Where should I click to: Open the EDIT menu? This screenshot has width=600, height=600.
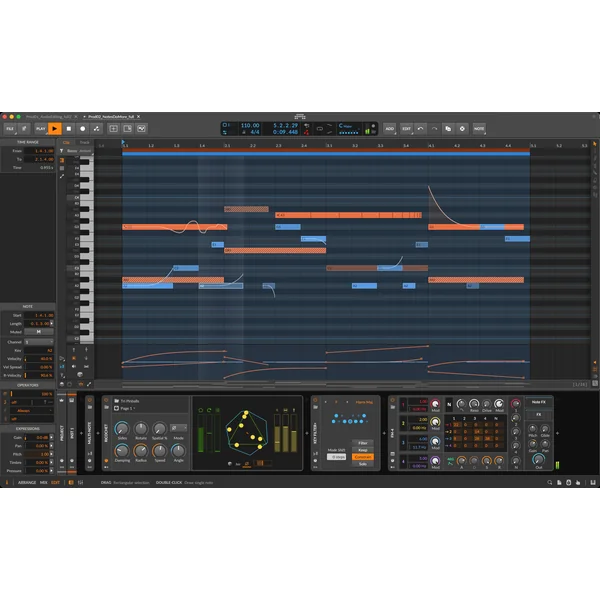[x=406, y=129]
